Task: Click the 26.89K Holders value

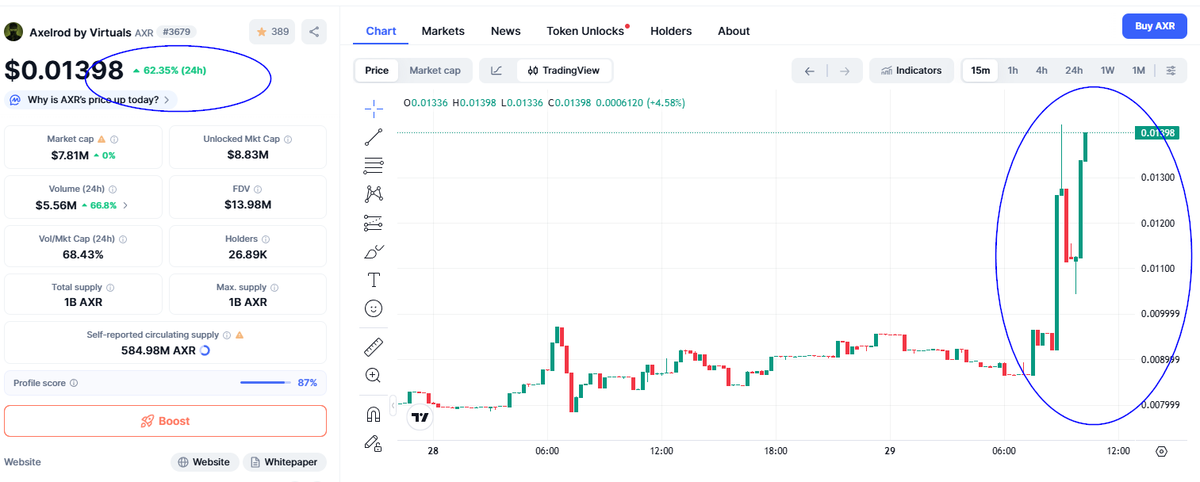Action: [248, 254]
